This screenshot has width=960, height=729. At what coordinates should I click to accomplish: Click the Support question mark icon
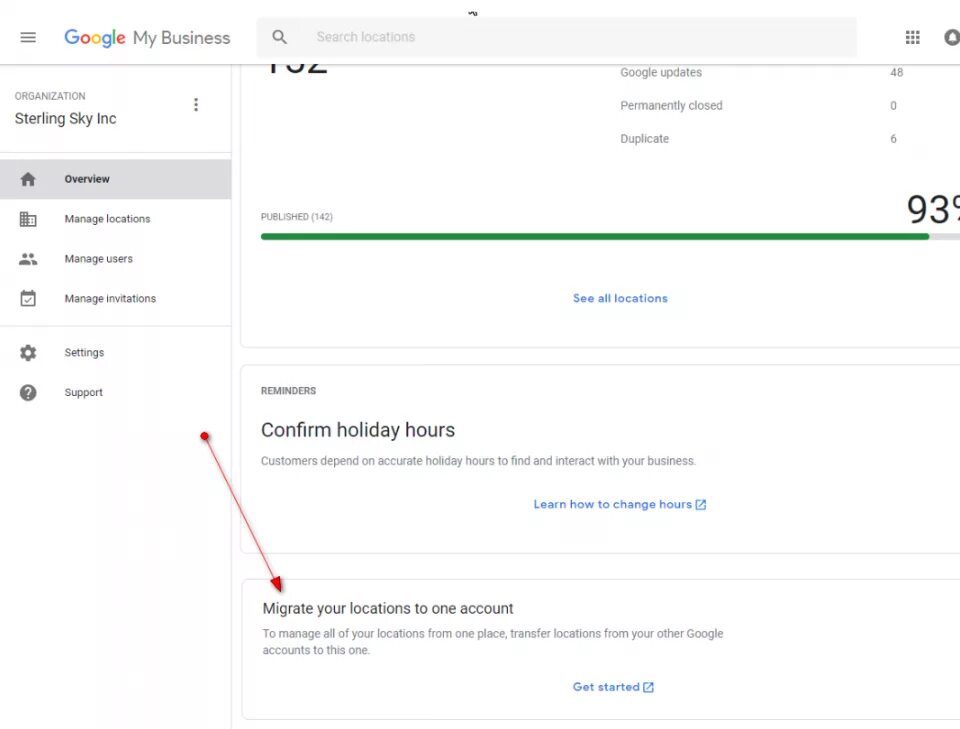click(28, 392)
